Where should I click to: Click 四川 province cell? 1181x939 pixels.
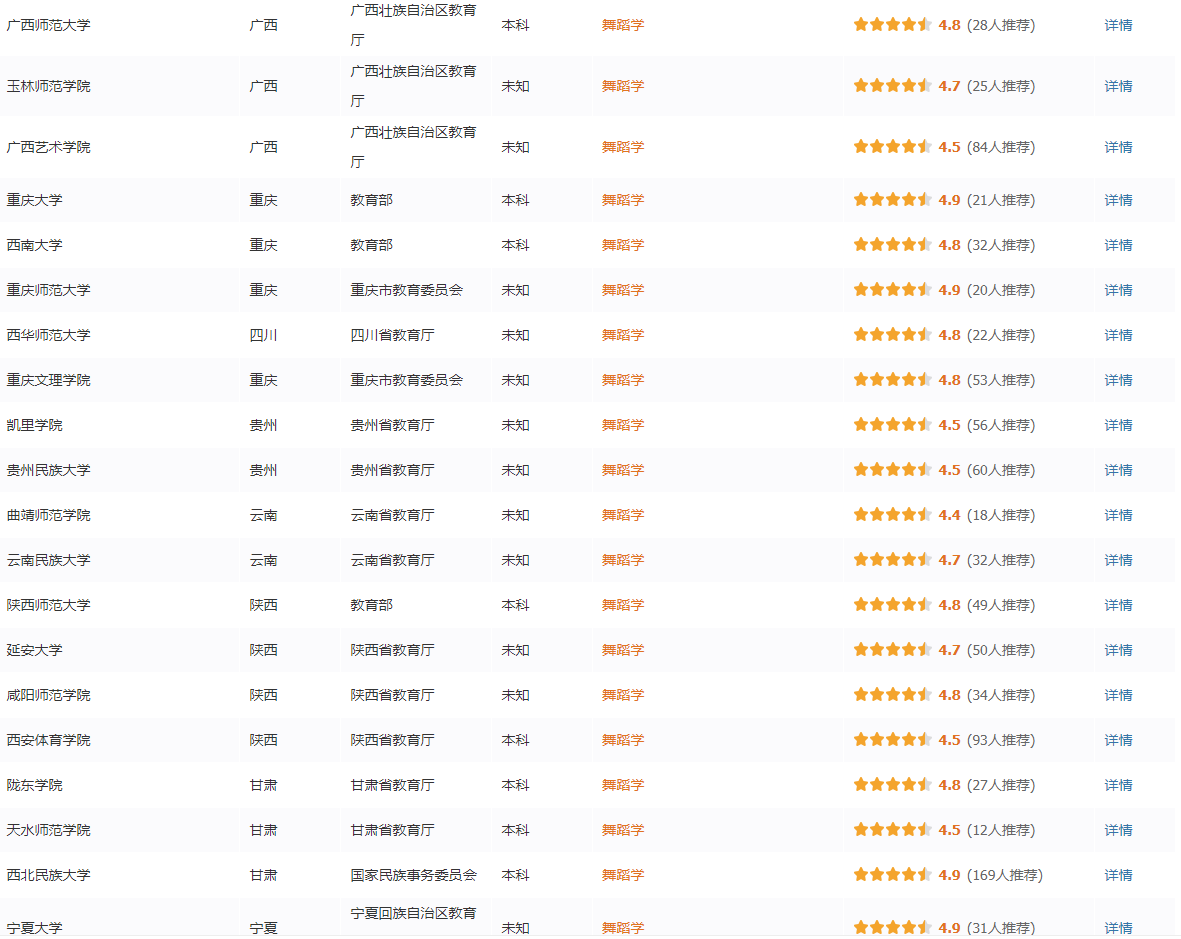(x=264, y=335)
